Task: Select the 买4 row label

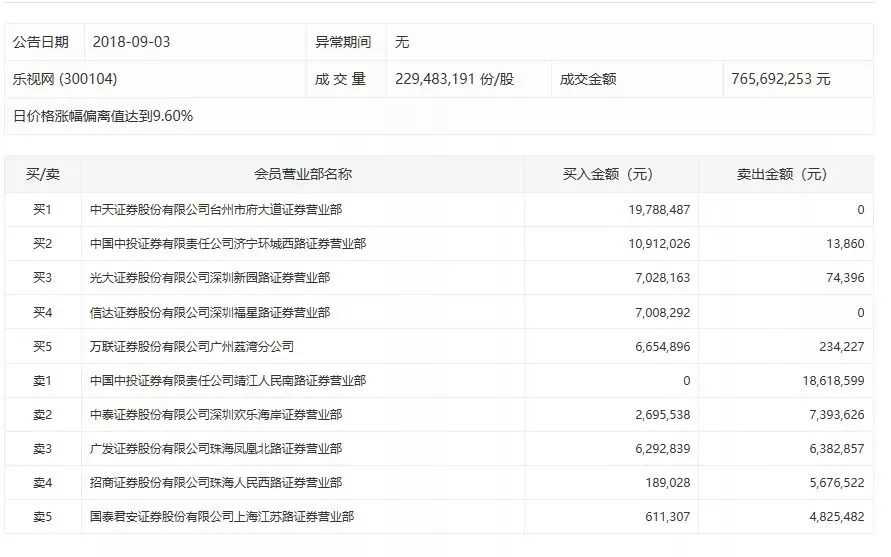Action: click(x=43, y=313)
